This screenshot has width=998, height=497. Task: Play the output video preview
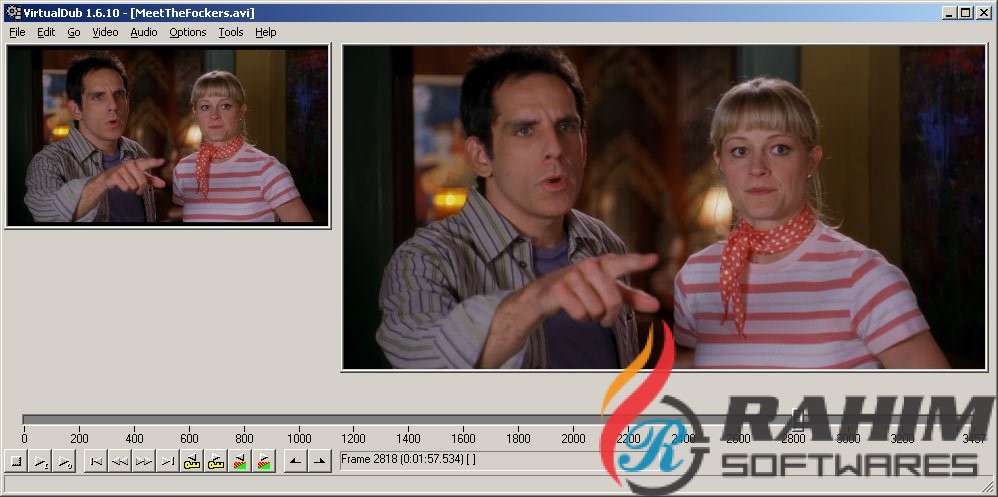click(66, 461)
